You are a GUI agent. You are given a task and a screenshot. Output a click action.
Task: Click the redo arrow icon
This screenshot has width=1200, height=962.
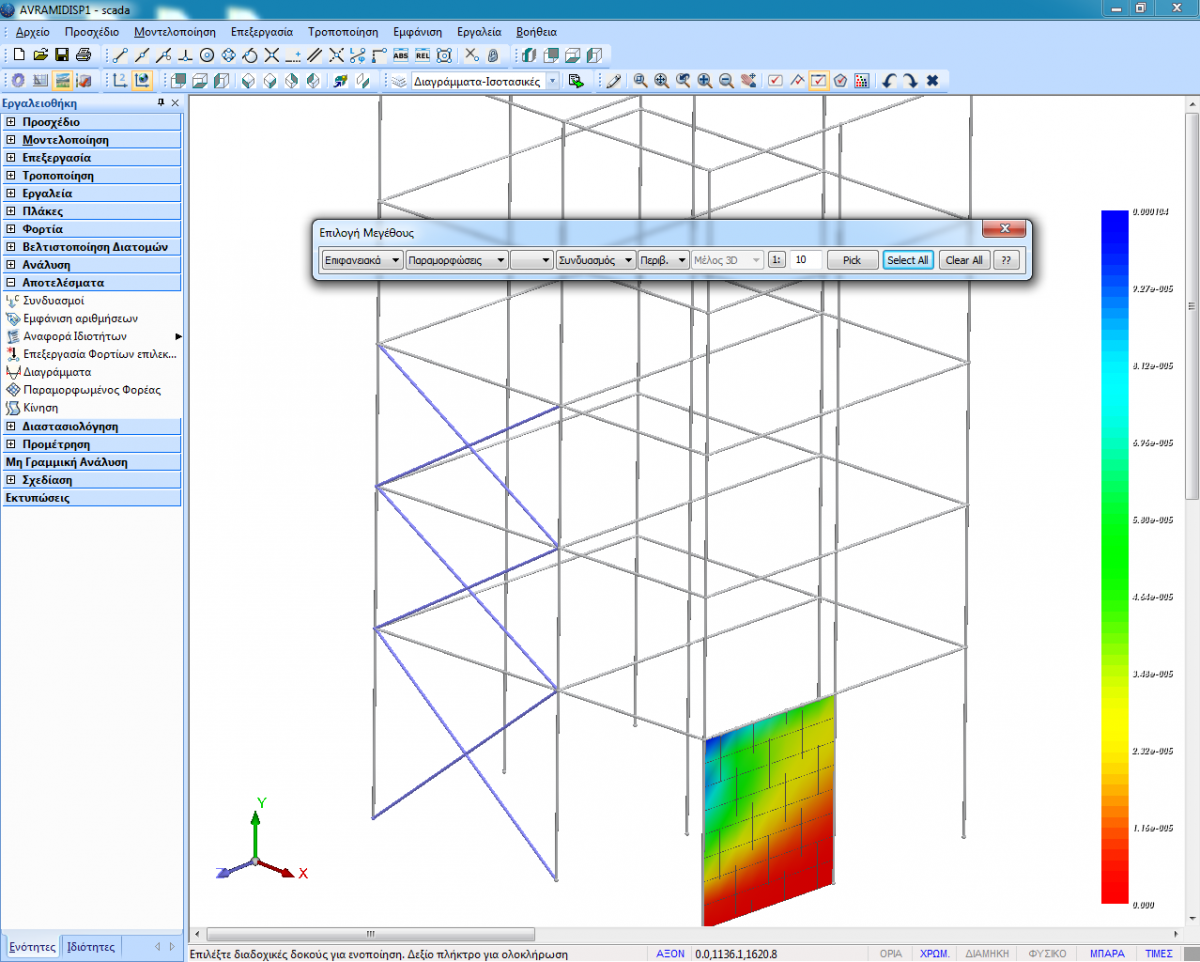[x=909, y=81]
